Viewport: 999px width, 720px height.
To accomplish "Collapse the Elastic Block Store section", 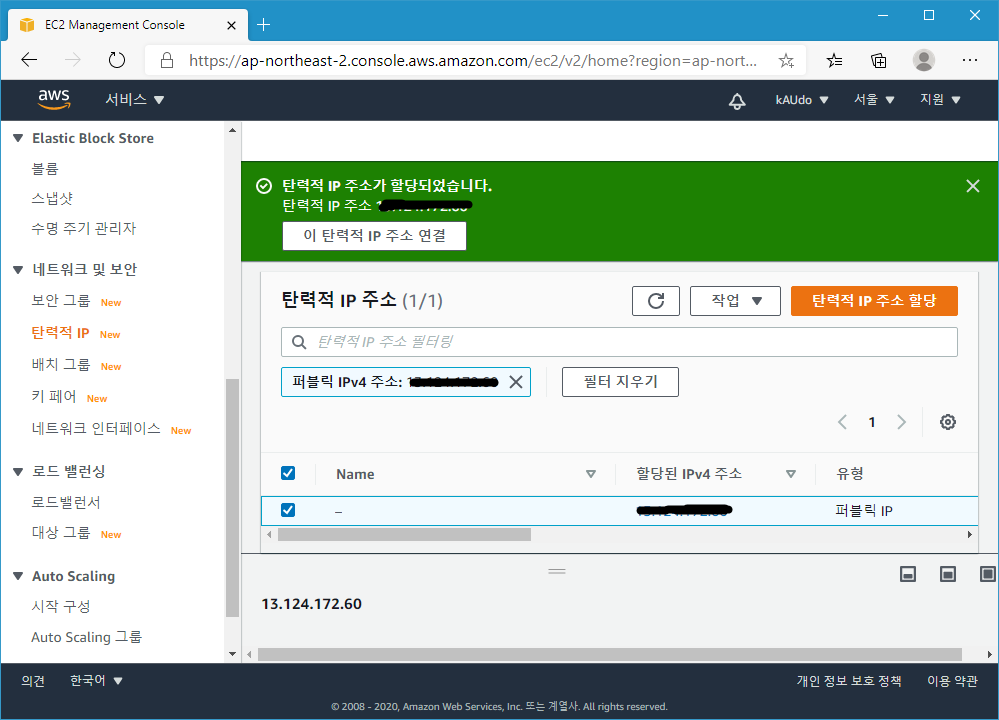I will 18,138.
